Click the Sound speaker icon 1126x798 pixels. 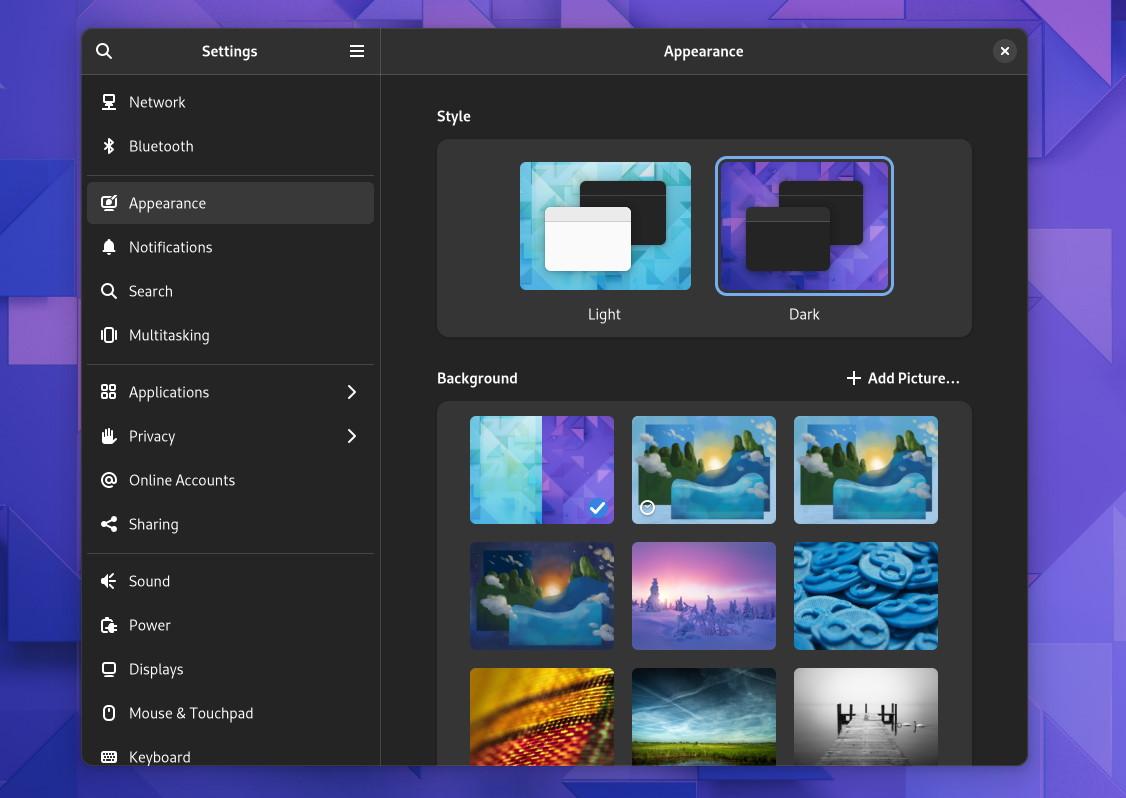pos(108,581)
